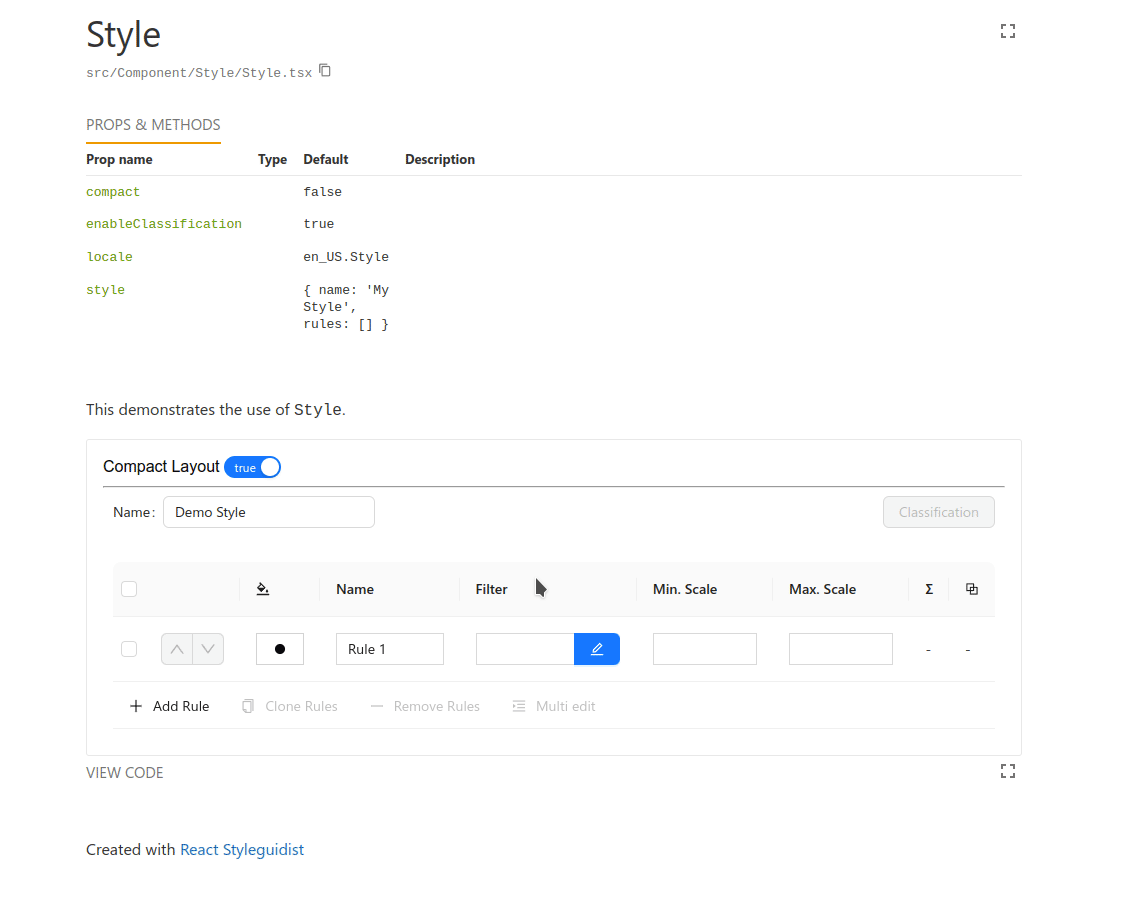Click the sigma amount column header
1139x919 pixels.
[928, 589]
